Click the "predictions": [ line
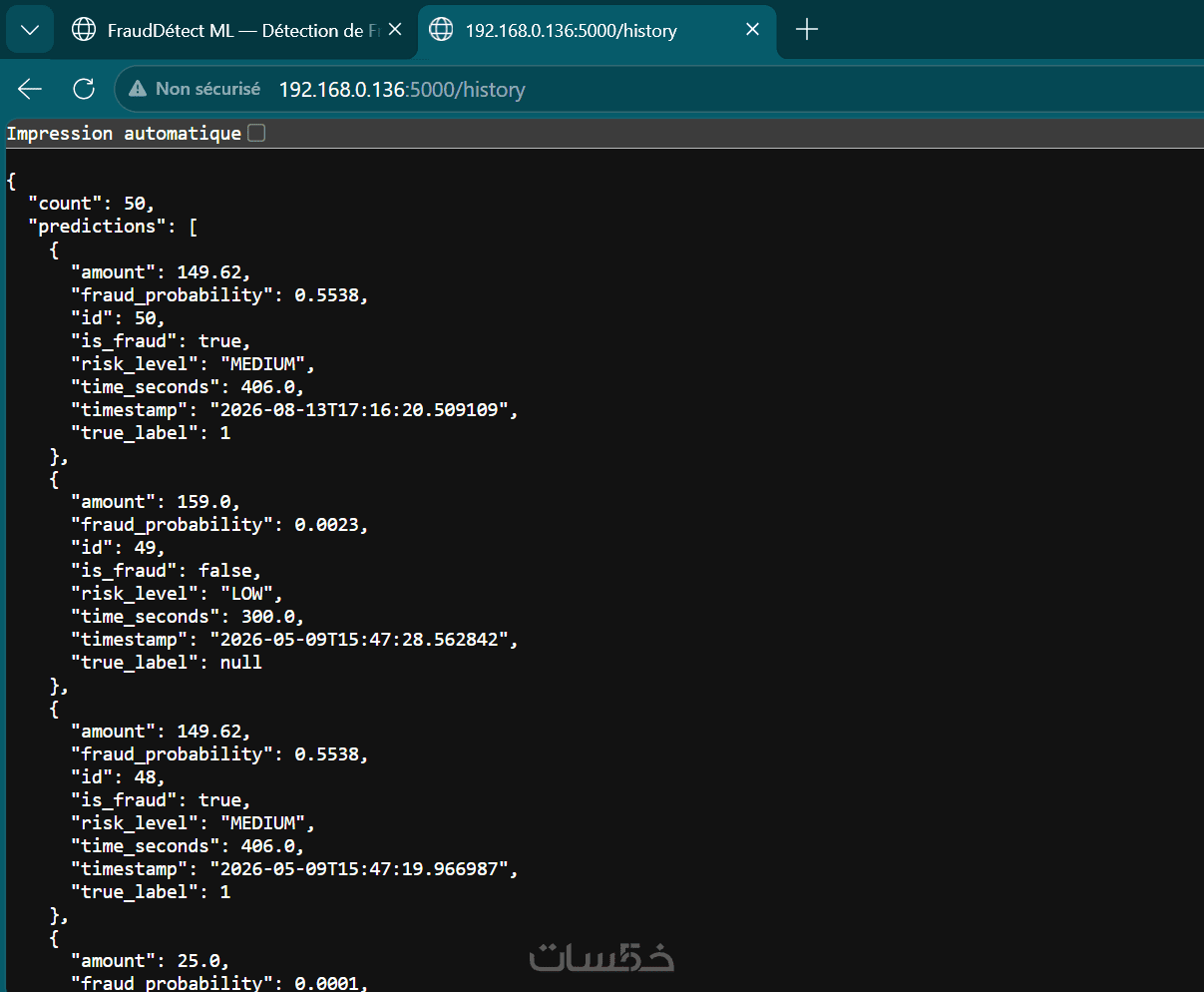Image resolution: width=1204 pixels, height=992 pixels. point(113,226)
